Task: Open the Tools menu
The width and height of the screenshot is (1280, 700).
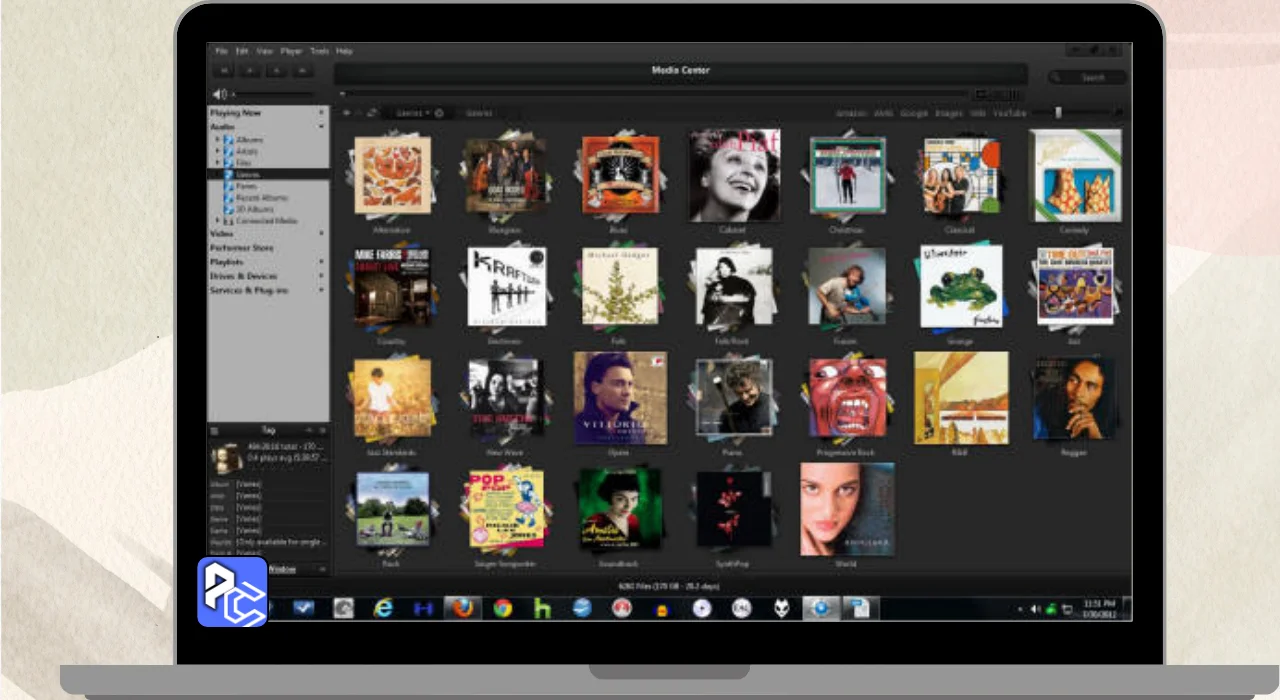Action: [319, 51]
